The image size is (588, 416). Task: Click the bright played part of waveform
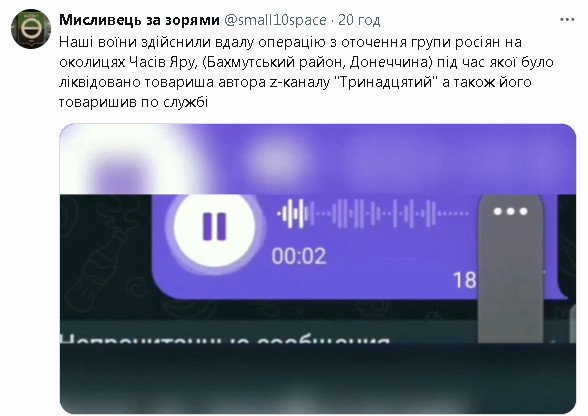293,213
